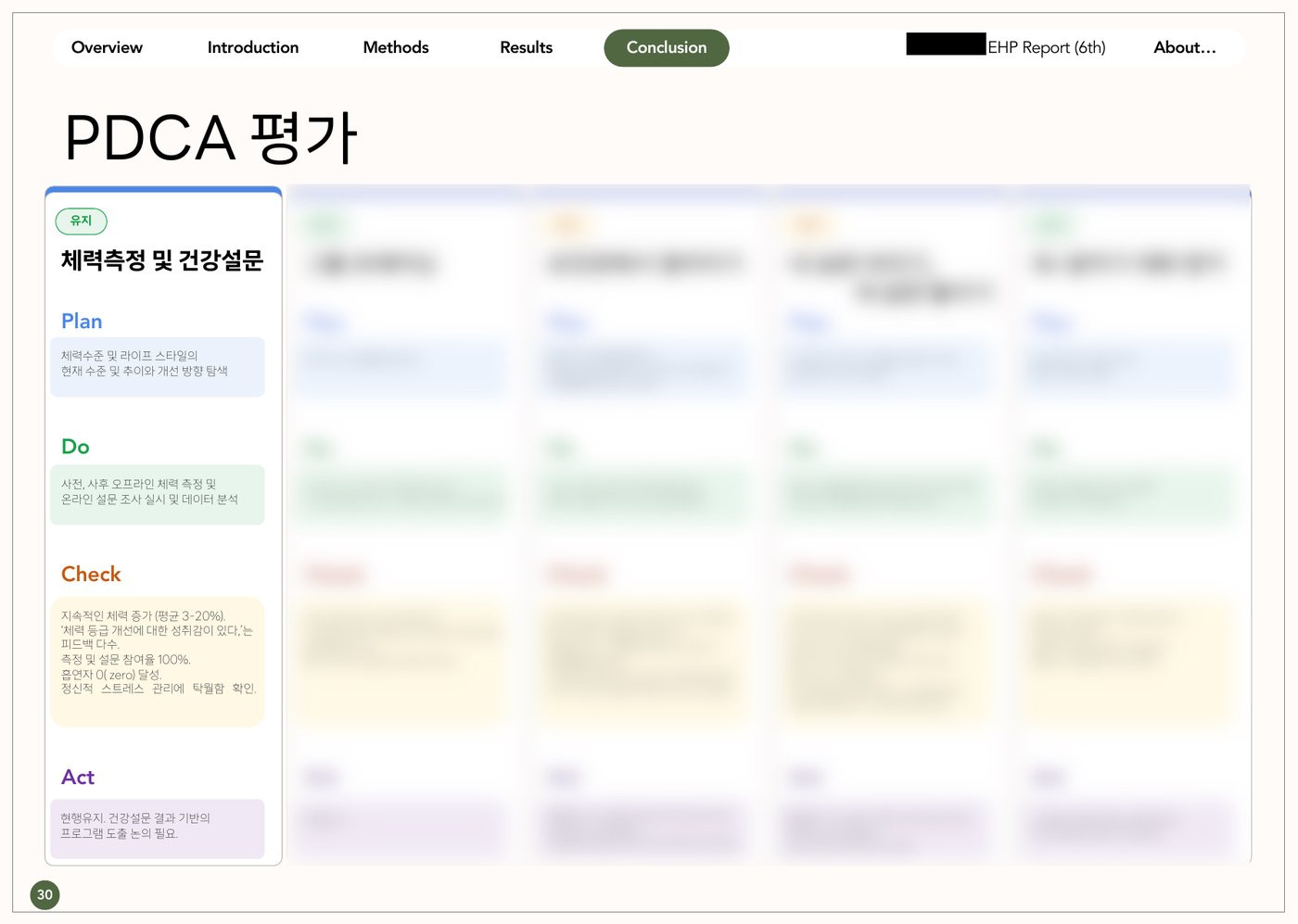Click the text 흡연자 0( zero) 달성
The image size is (1298, 924).
click(x=111, y=675)
